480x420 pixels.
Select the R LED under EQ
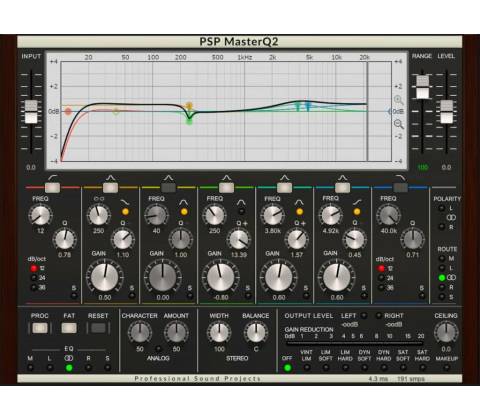point(88,368)
